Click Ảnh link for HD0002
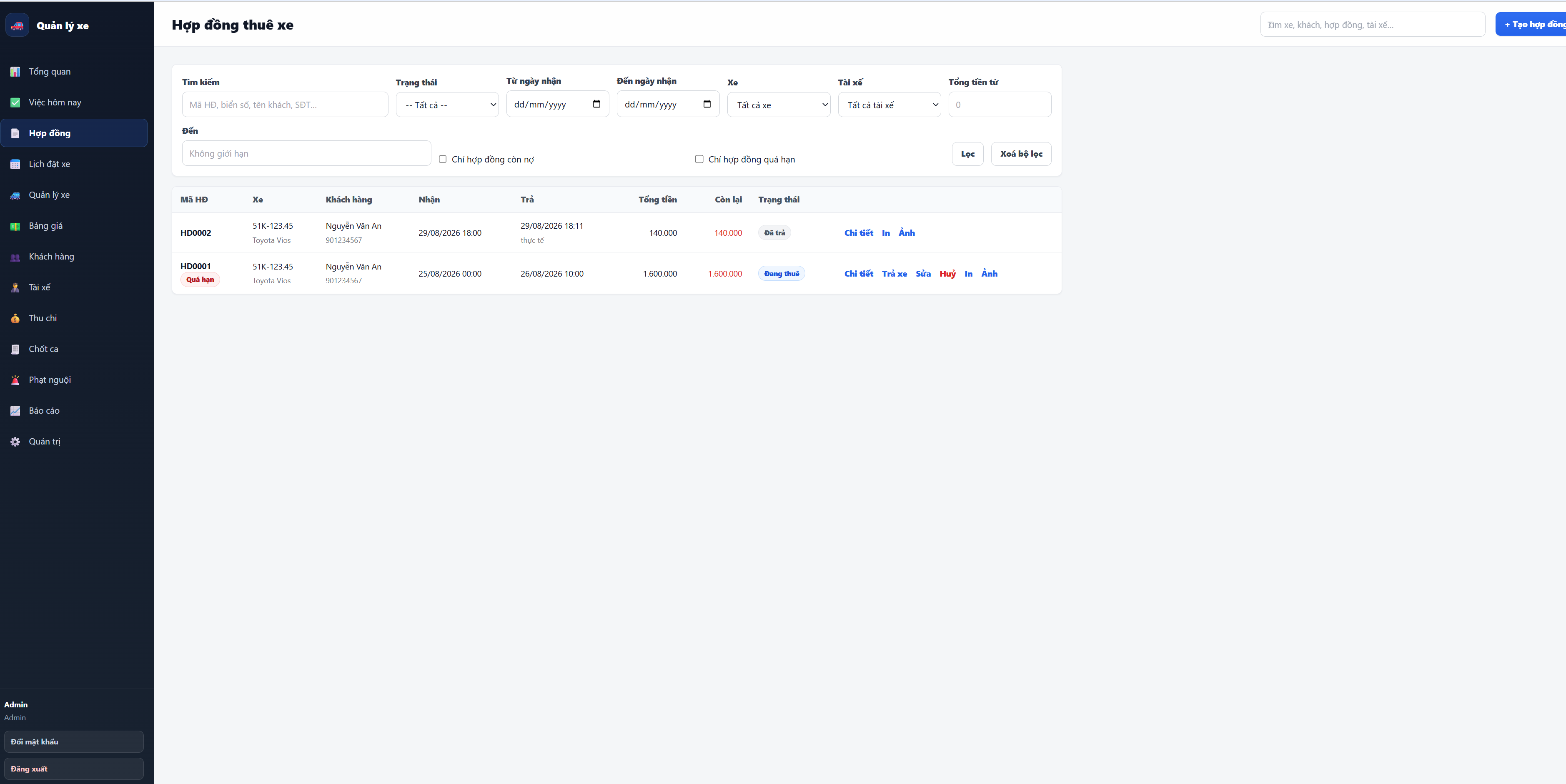The width and height of the screenshot is (1566, 784). (x=907, y=233)
